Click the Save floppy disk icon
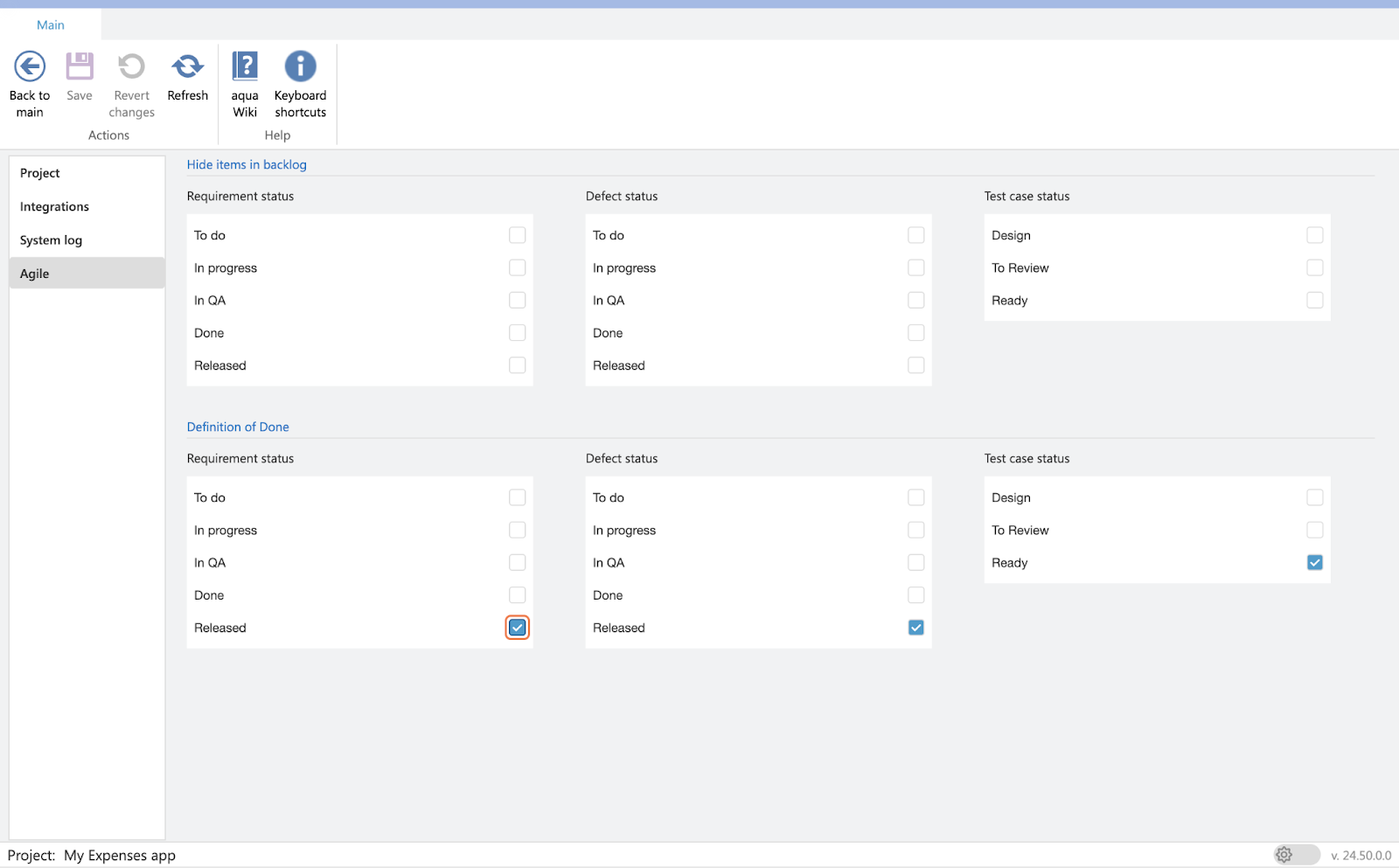Image resolution: width=1399 pixels, height=868 pixels. point(80,66)
